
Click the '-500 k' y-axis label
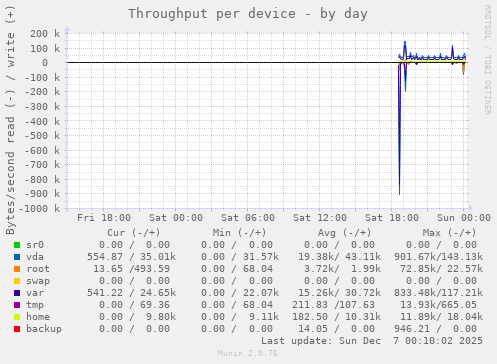42,136
